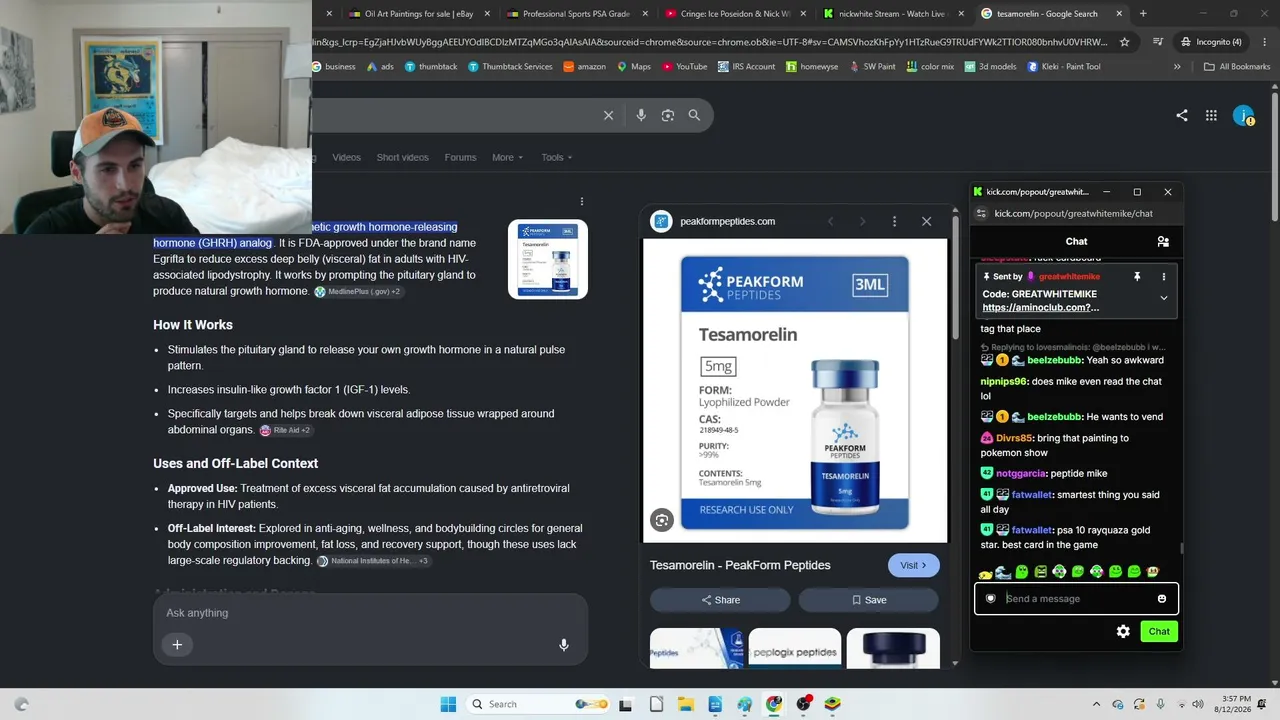Open the Google apps grid
Screen dimensions: 1280x720
pyautogui.click(x=1211, y=115)
